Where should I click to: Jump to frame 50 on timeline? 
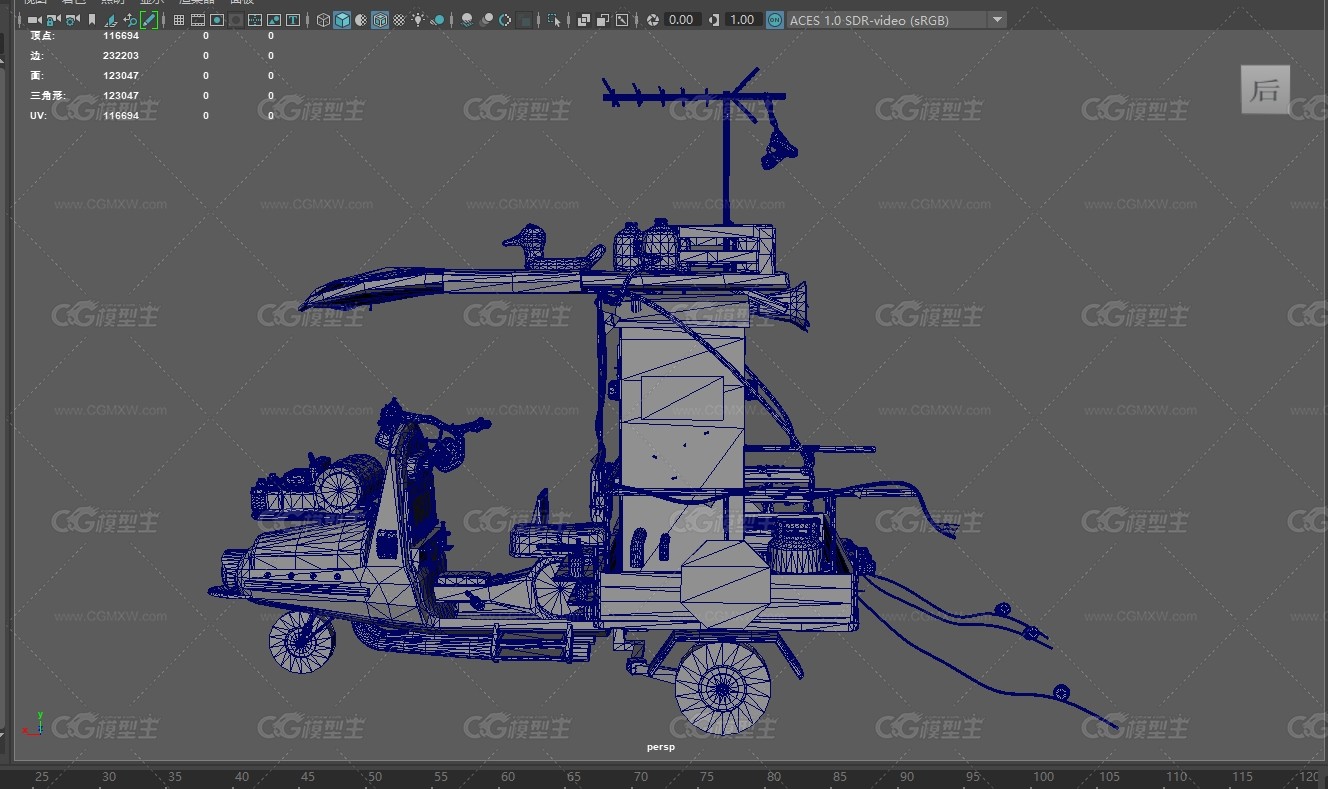coord(375,777)
